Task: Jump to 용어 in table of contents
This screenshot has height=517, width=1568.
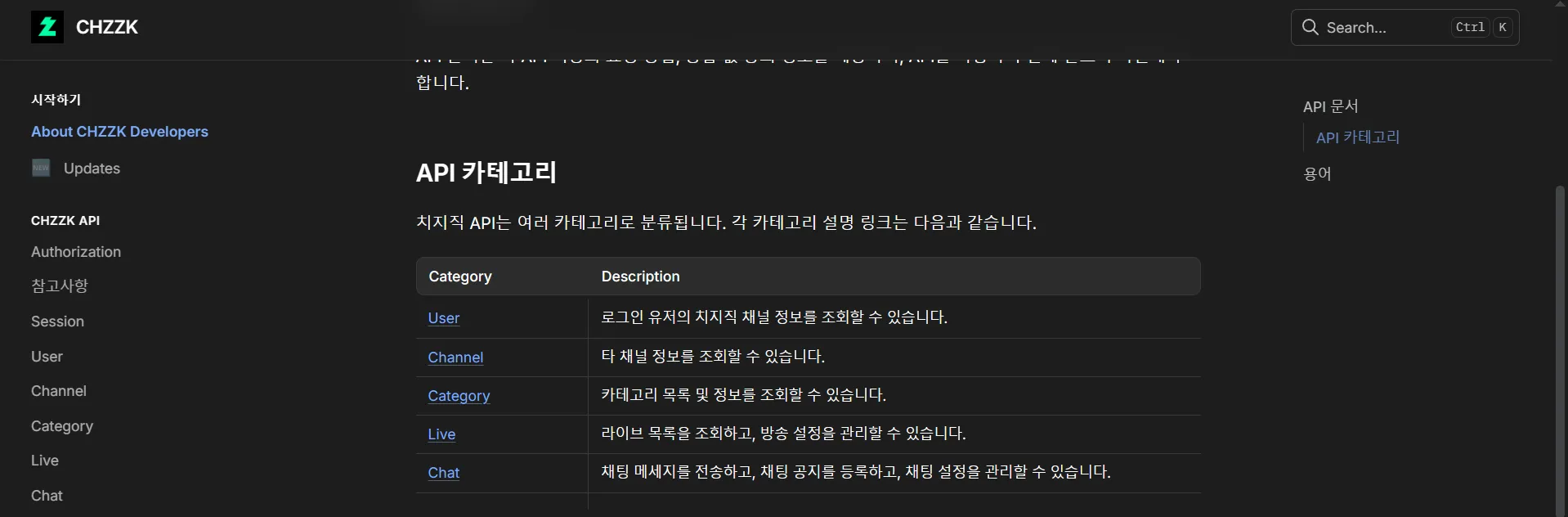Action: pos(1317,173)
